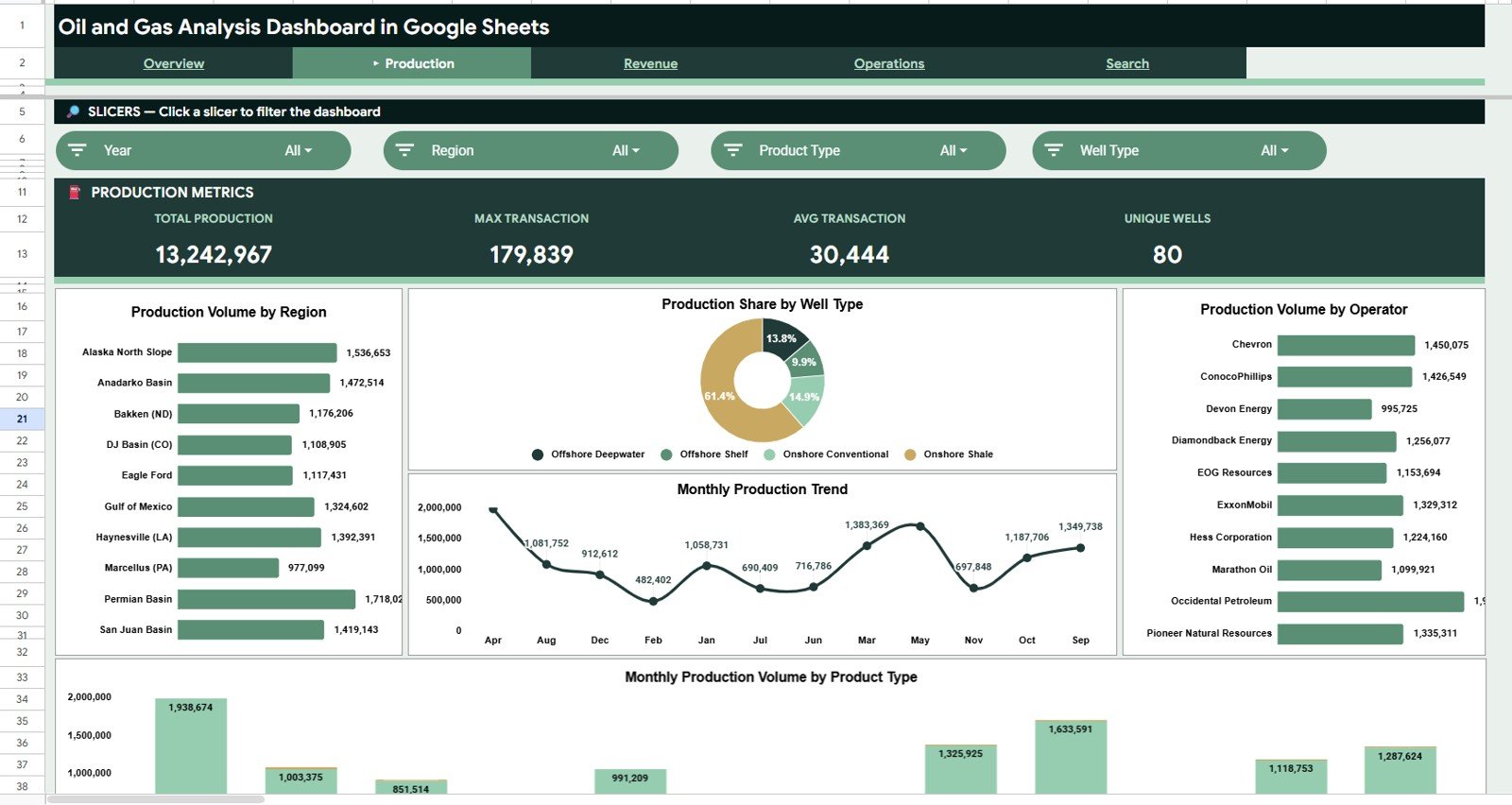Click the Gulf of Mexico bar
The image size is (1512, 805).
[x=246, y=506]
